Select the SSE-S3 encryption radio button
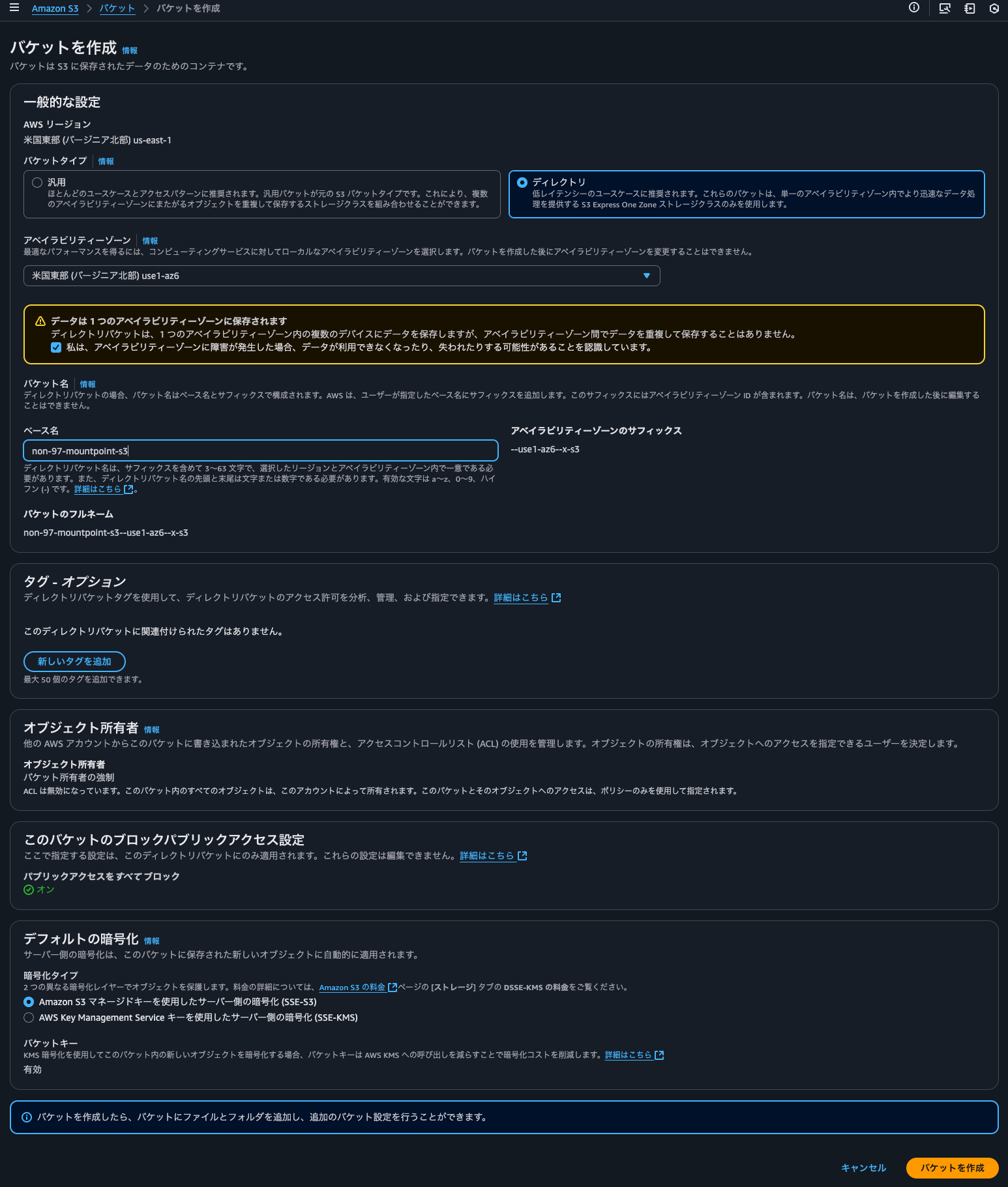The height and width of the screenshot is (1187, 1008). [29, 1002]
